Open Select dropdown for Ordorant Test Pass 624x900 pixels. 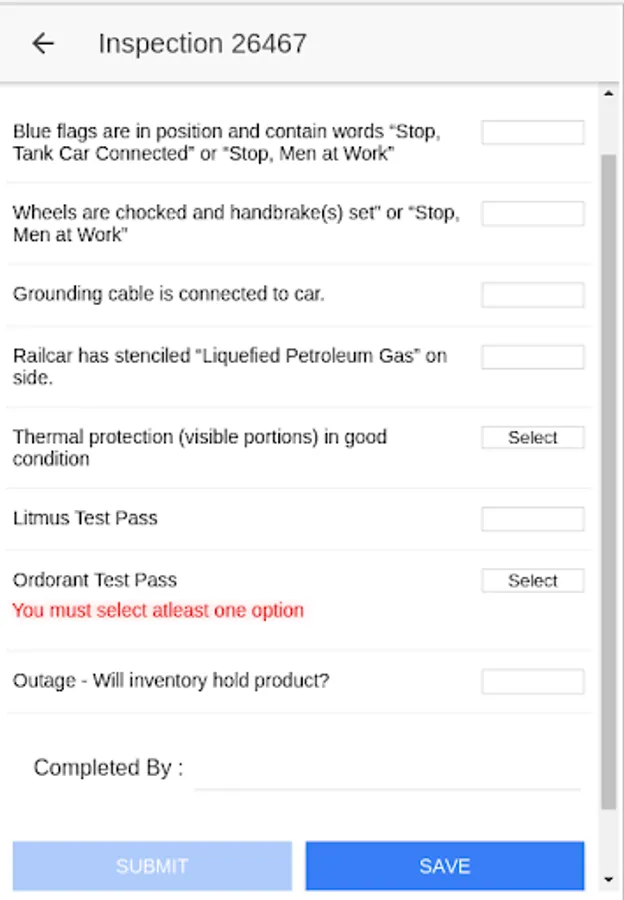[x=532, y=581]
